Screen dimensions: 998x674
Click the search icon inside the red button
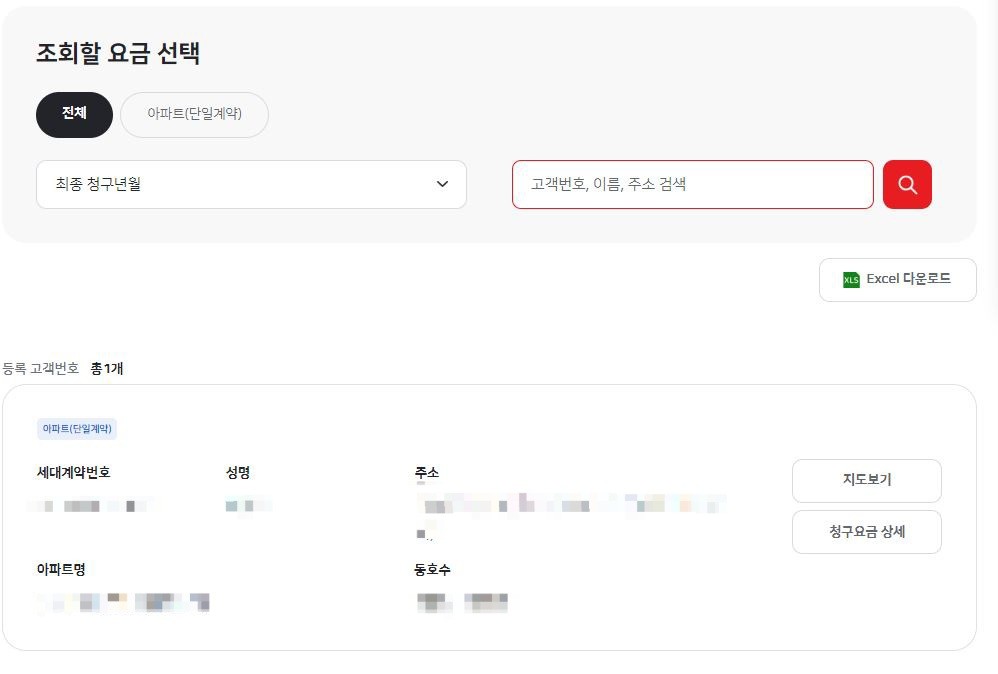coord(906,184)
